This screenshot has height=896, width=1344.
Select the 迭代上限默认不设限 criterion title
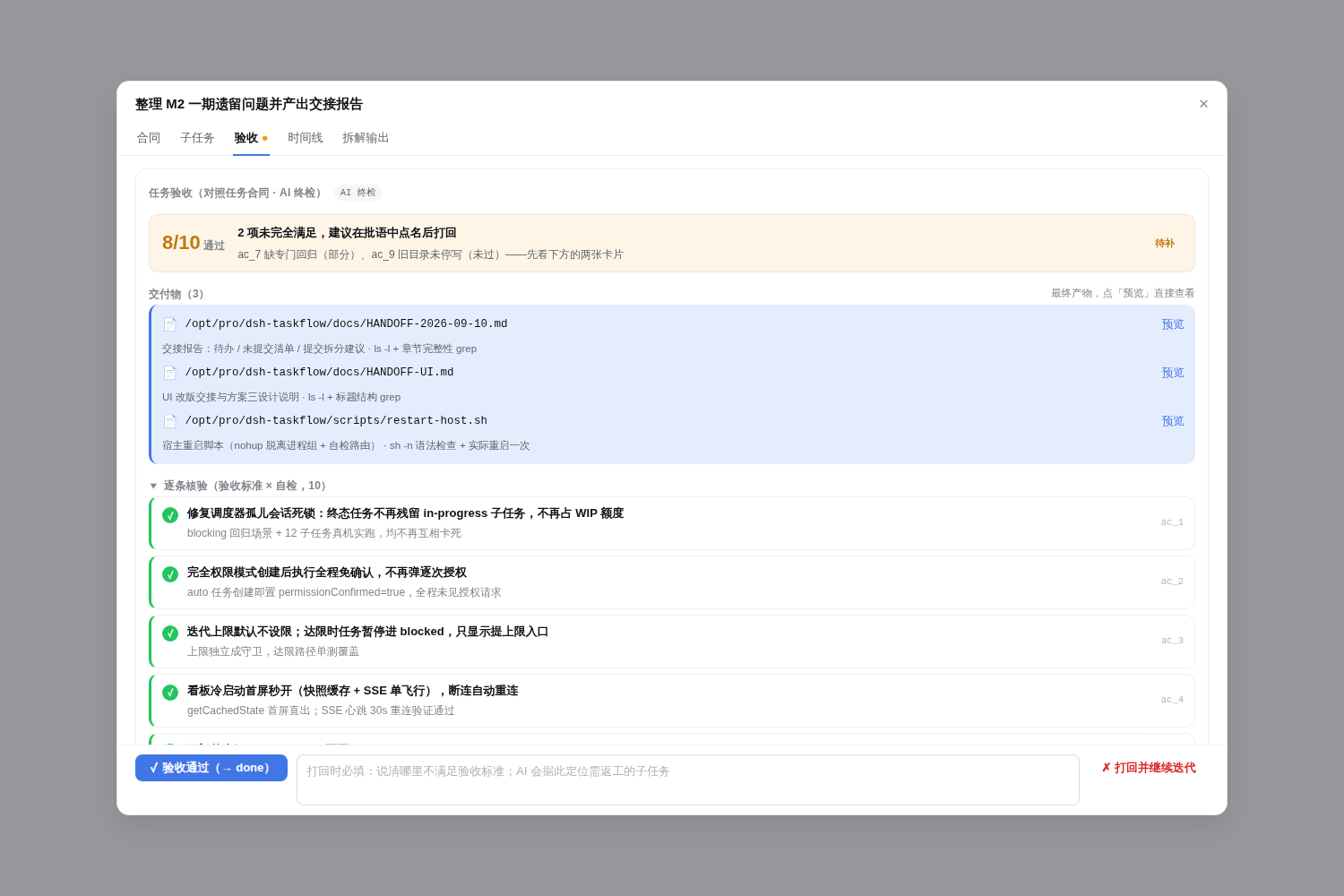point(367,632)
